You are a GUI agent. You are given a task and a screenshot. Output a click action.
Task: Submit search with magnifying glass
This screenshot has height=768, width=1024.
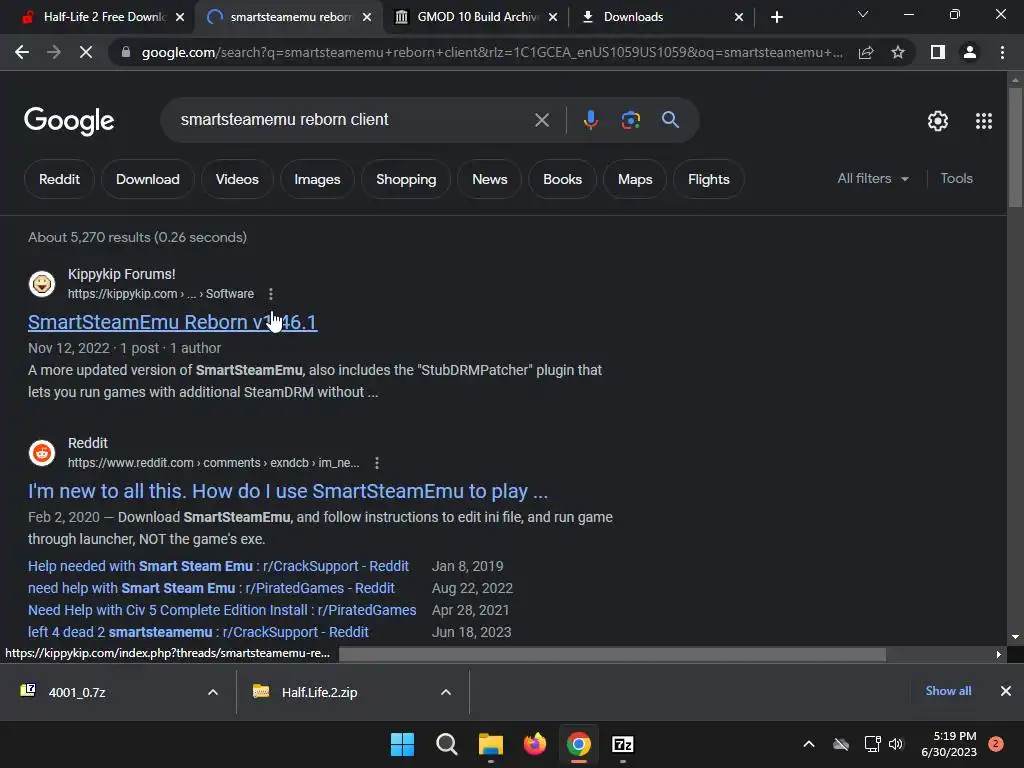(670, 120)
